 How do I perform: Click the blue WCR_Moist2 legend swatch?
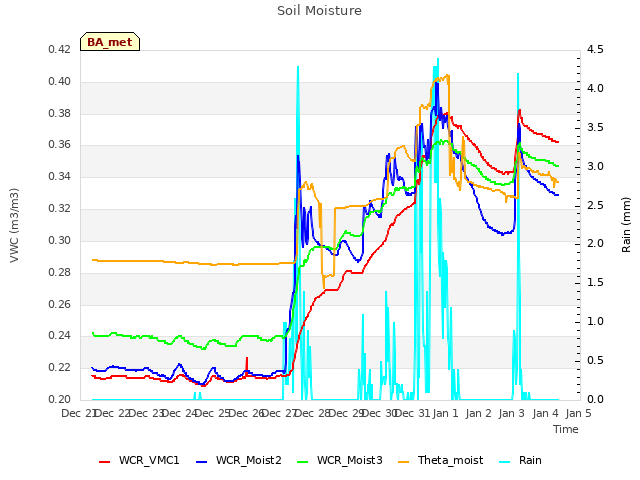[x=202, y=462]
